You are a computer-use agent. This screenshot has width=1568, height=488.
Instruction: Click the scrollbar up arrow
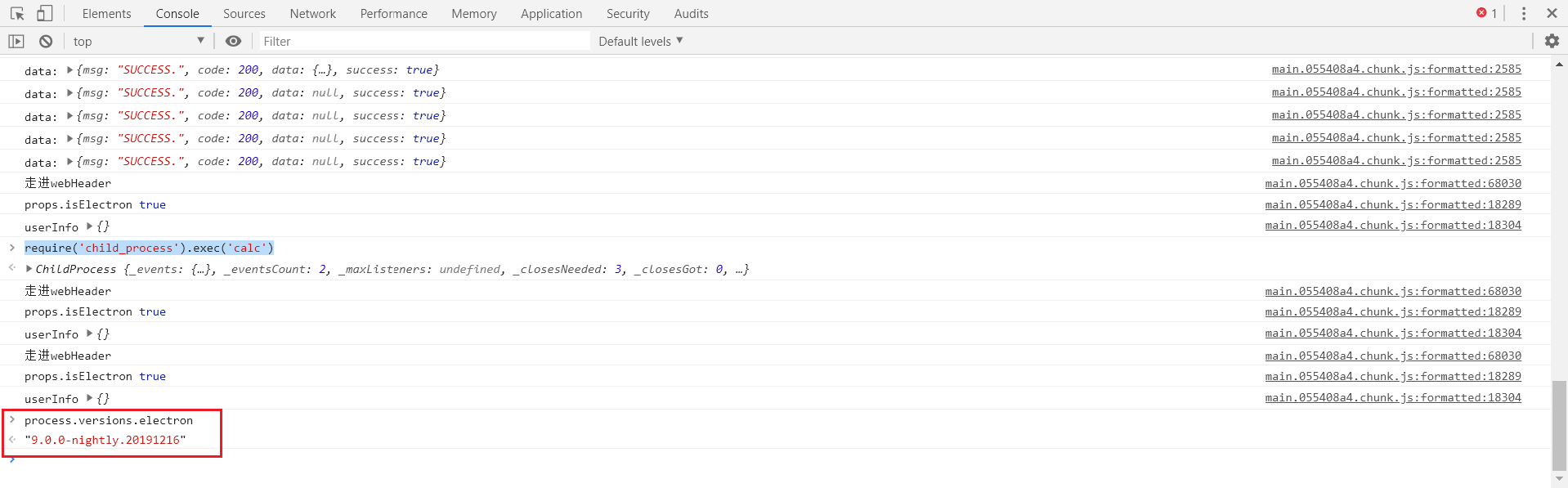[1559, 64]
